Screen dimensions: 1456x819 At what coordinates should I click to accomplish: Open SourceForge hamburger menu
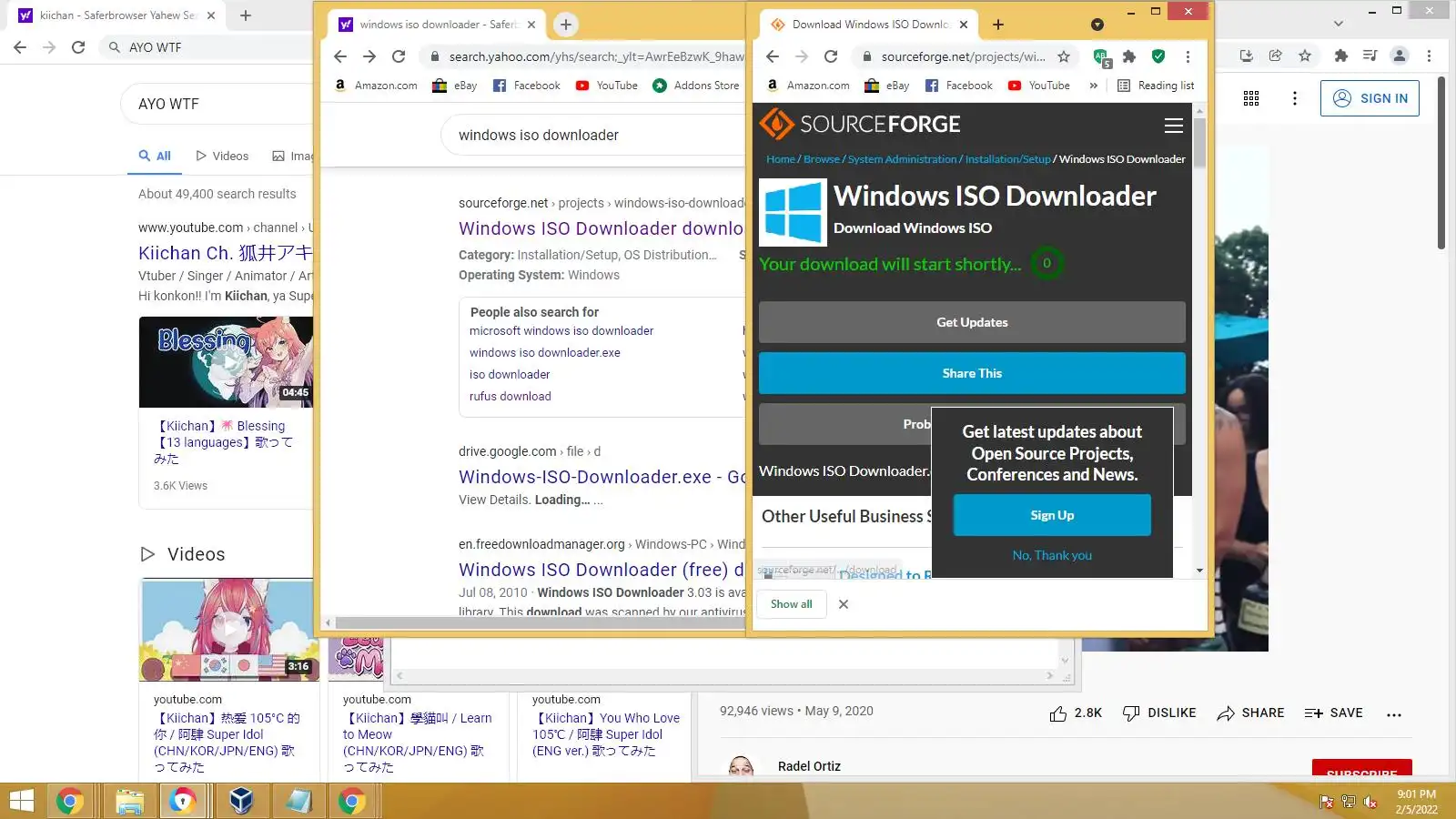click(x=1174, y=126)
